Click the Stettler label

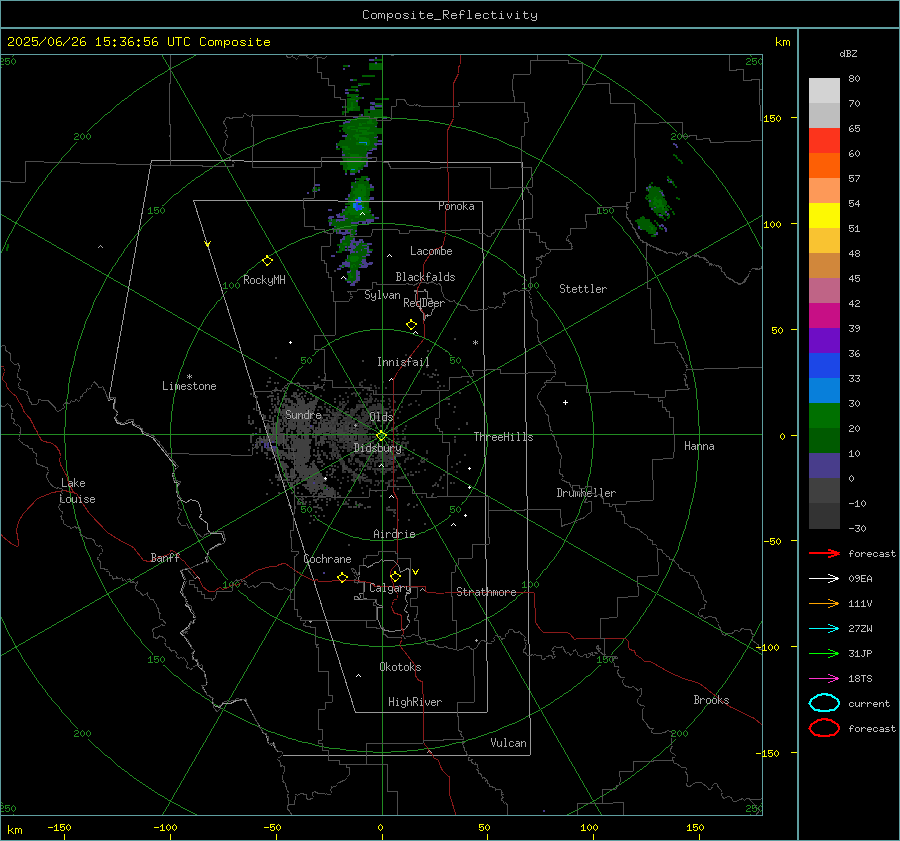[583, 289]
